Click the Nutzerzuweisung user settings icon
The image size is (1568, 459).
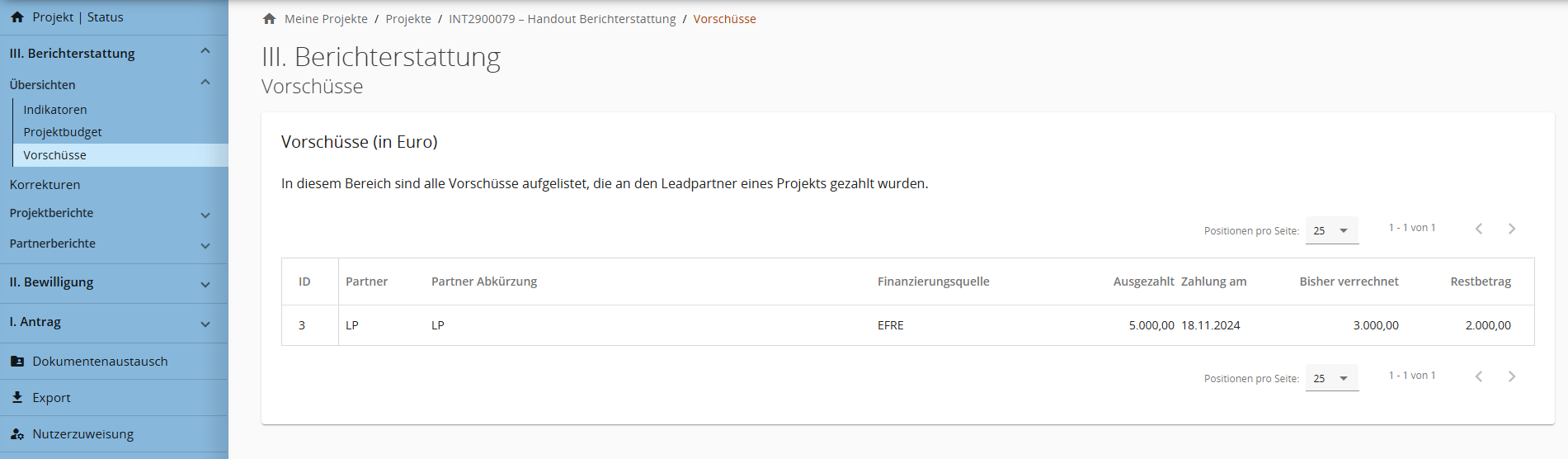[x=17, y=434]
